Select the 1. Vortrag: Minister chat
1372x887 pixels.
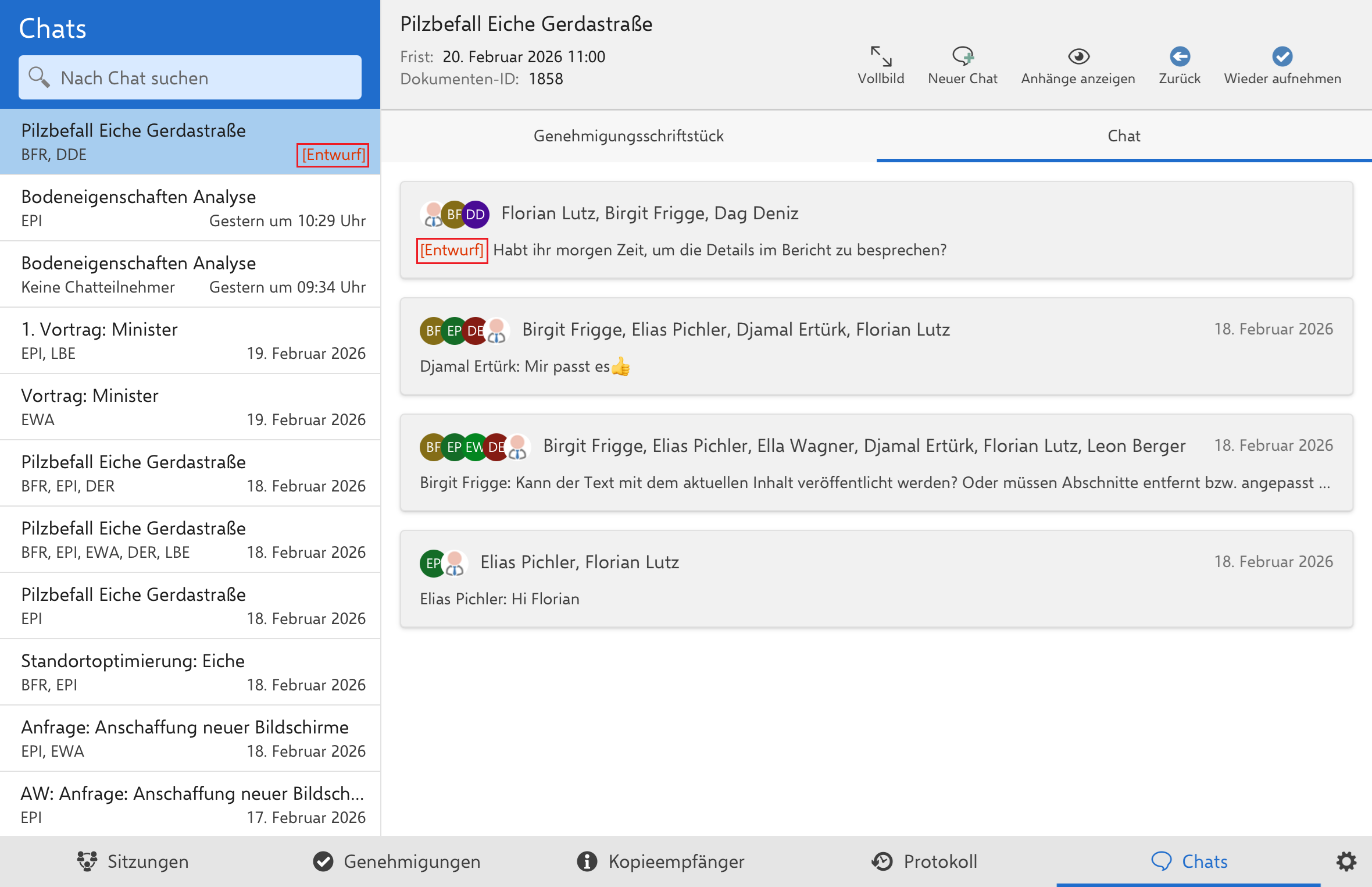click(x=190, y=341)
